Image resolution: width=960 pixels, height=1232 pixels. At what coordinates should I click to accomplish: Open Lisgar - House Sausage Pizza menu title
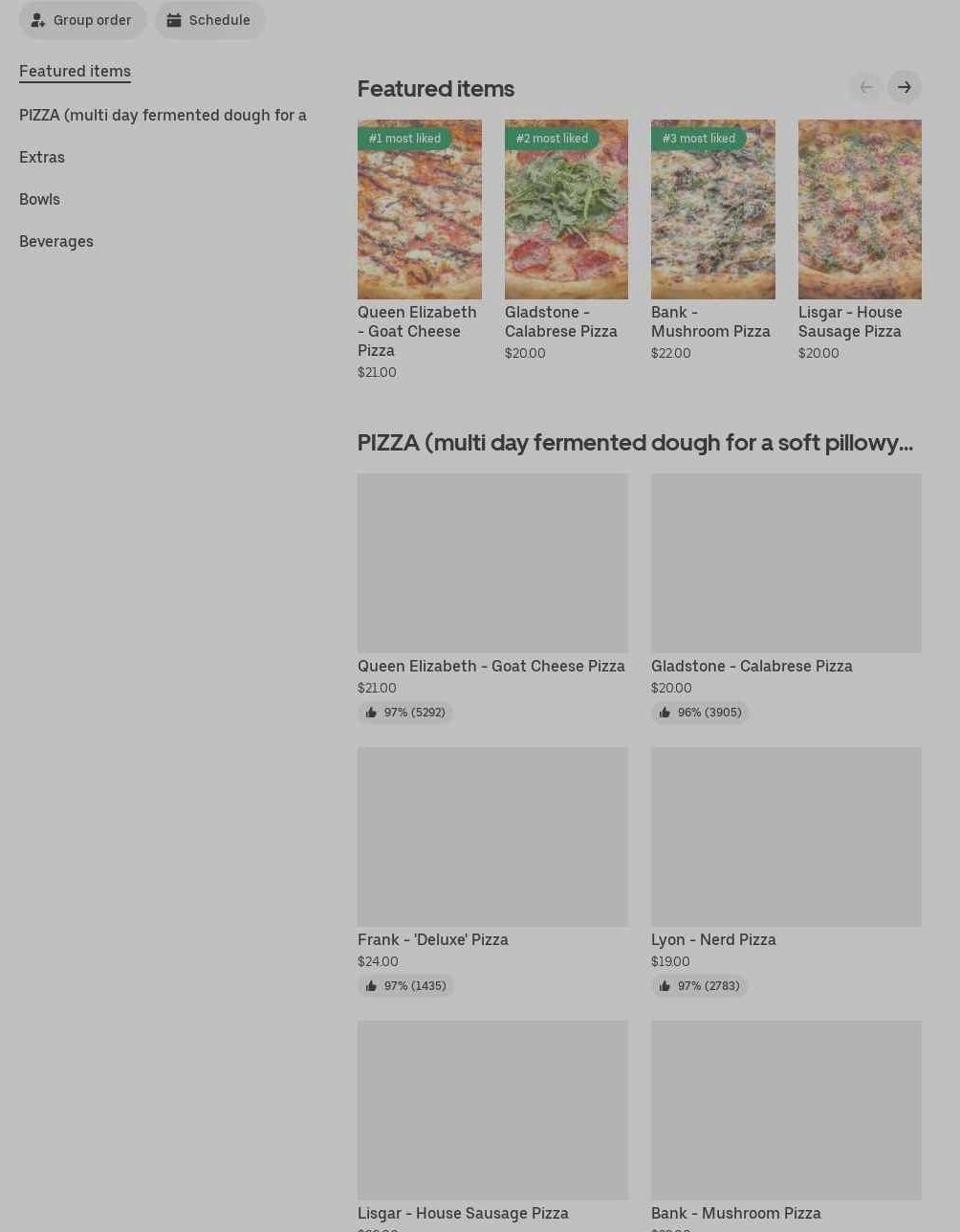pyautogui.click(x=463, y=1213)
